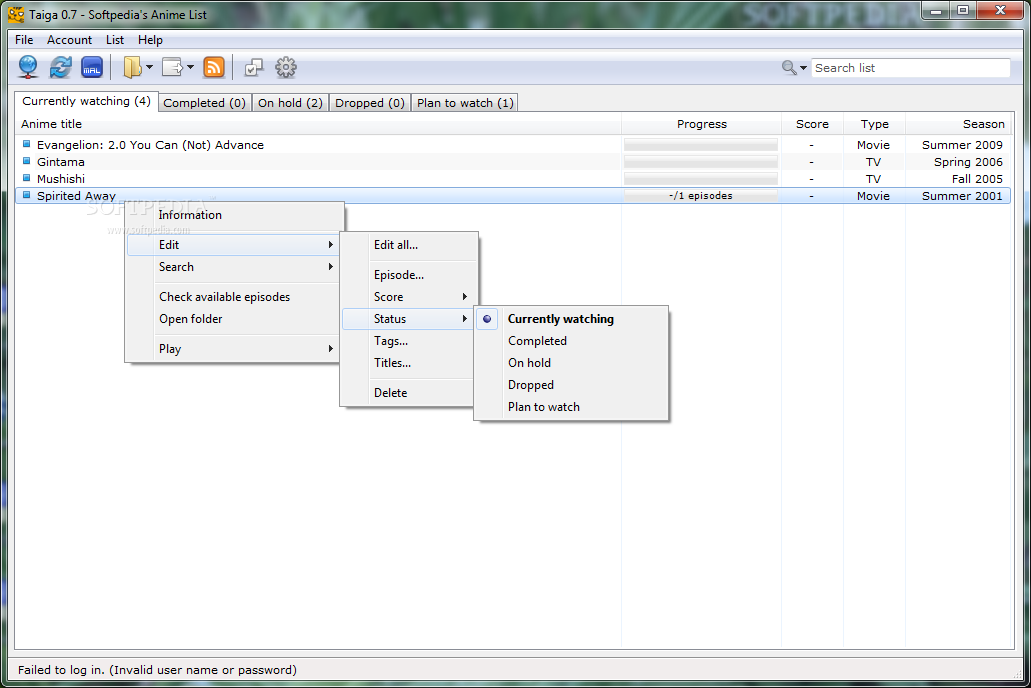Click Evangelion's Summer 2009 season cell
The height and width of the screenshot is (688, 1031).
click(962, 145)
